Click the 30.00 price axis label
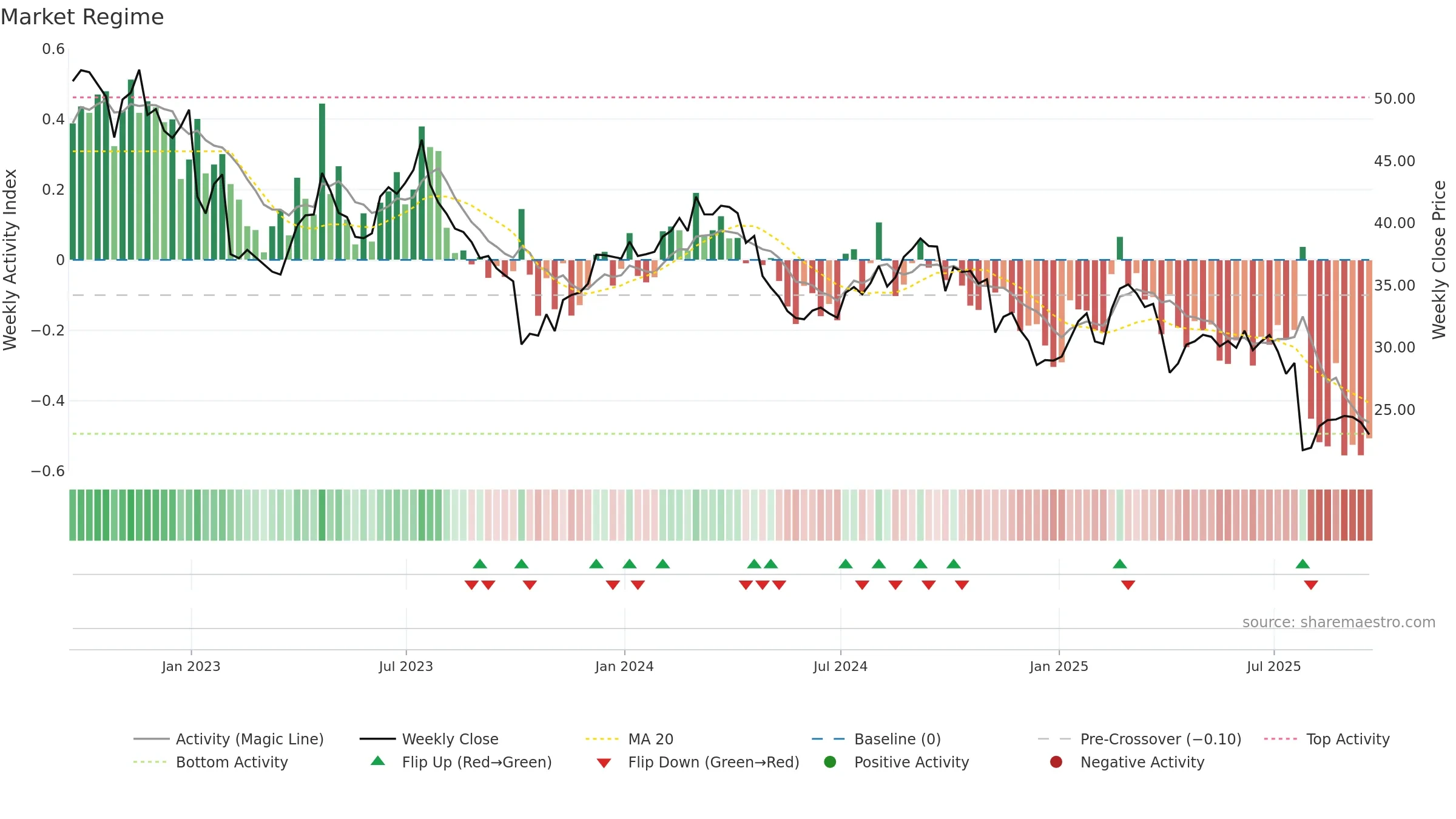Viewport: 1456px width, 819px height. pos(1394,347)
